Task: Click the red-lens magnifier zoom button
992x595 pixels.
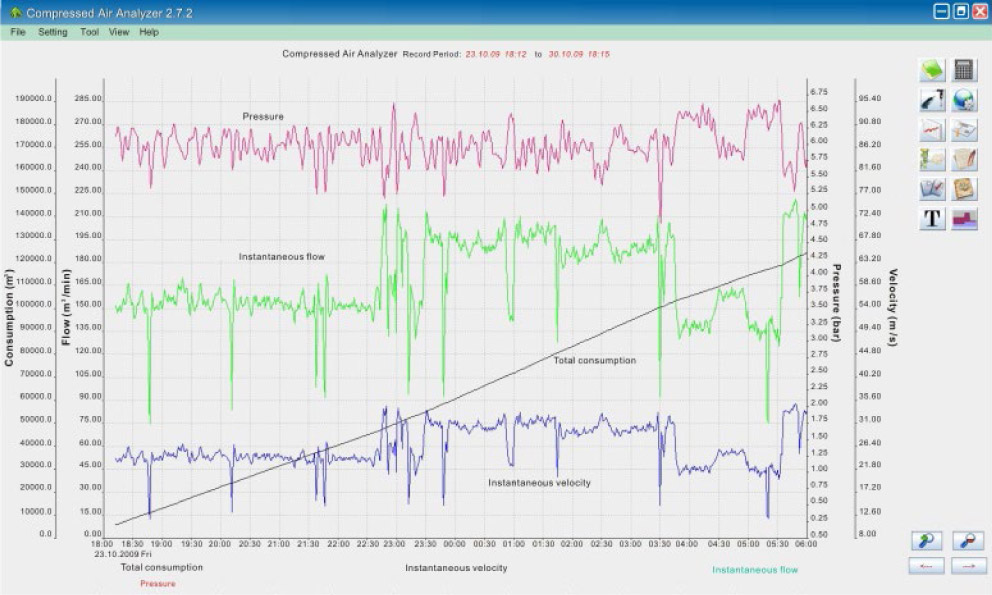Action: coord(968,541)
